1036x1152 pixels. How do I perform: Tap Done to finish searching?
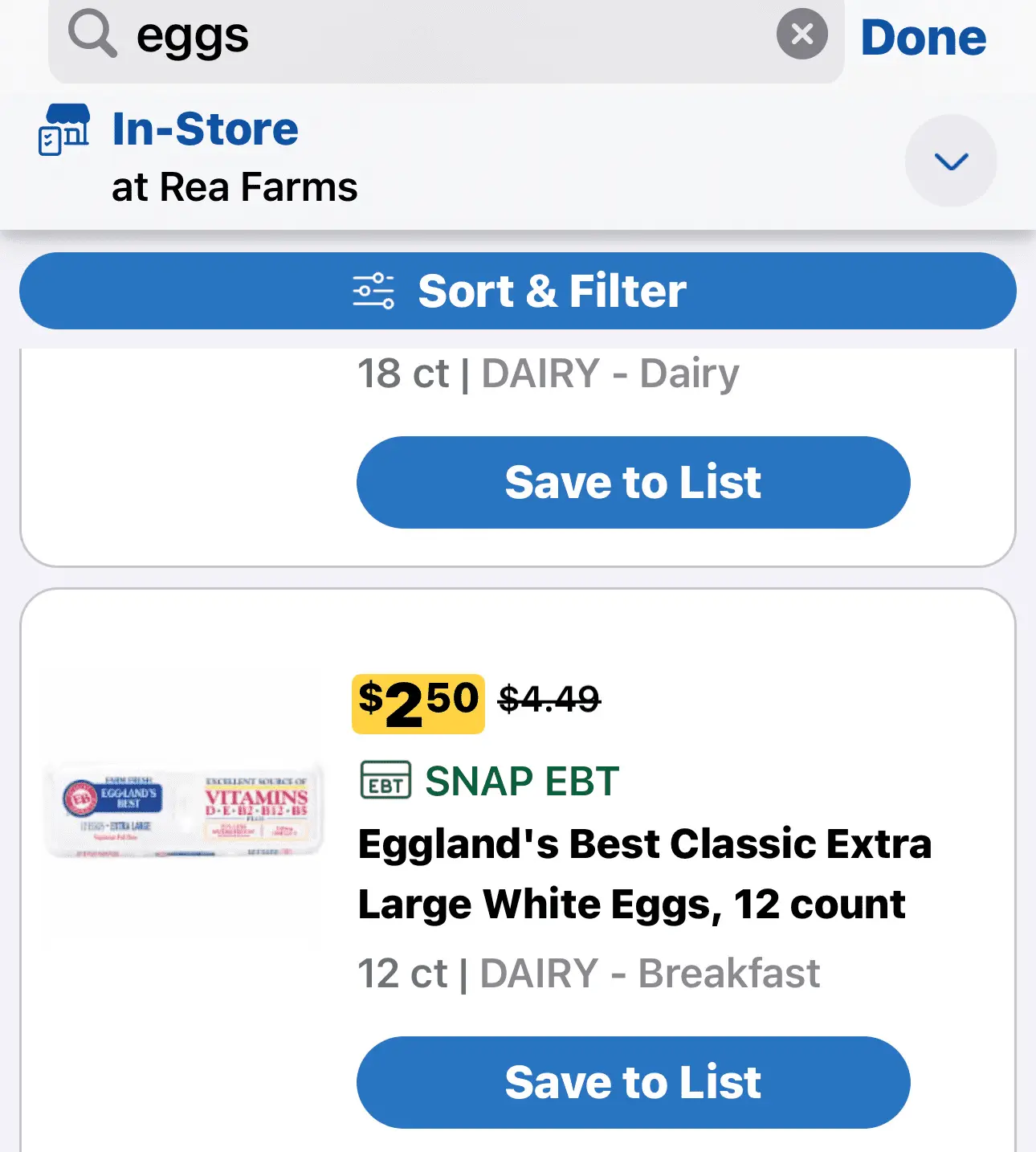(x=924, y=38)
